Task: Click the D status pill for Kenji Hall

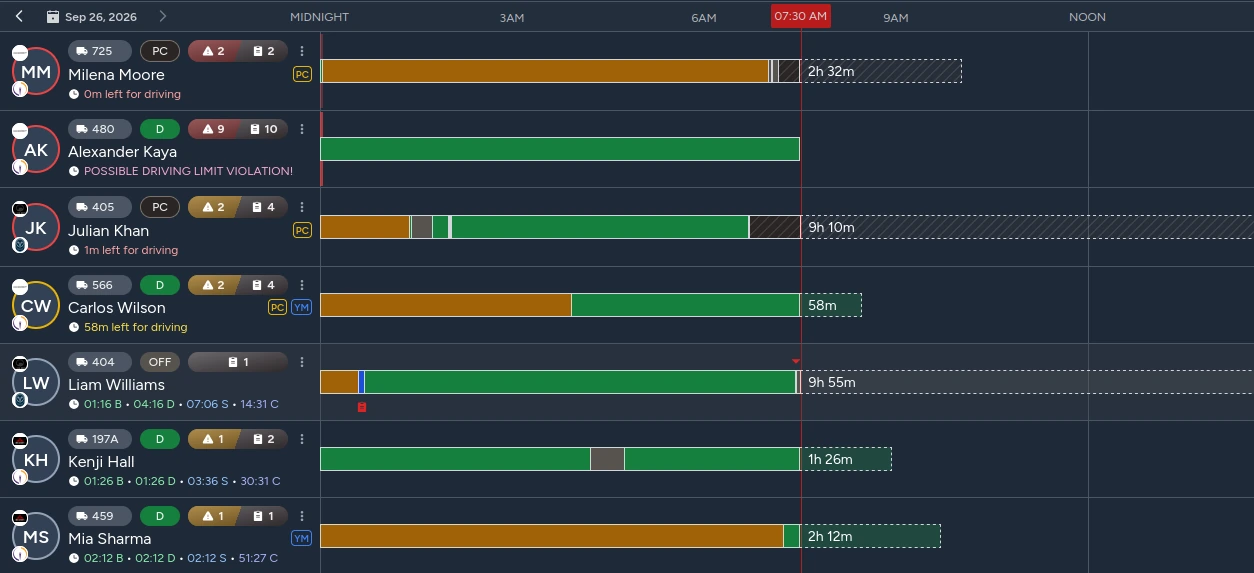Action: (x=160, y=439)
